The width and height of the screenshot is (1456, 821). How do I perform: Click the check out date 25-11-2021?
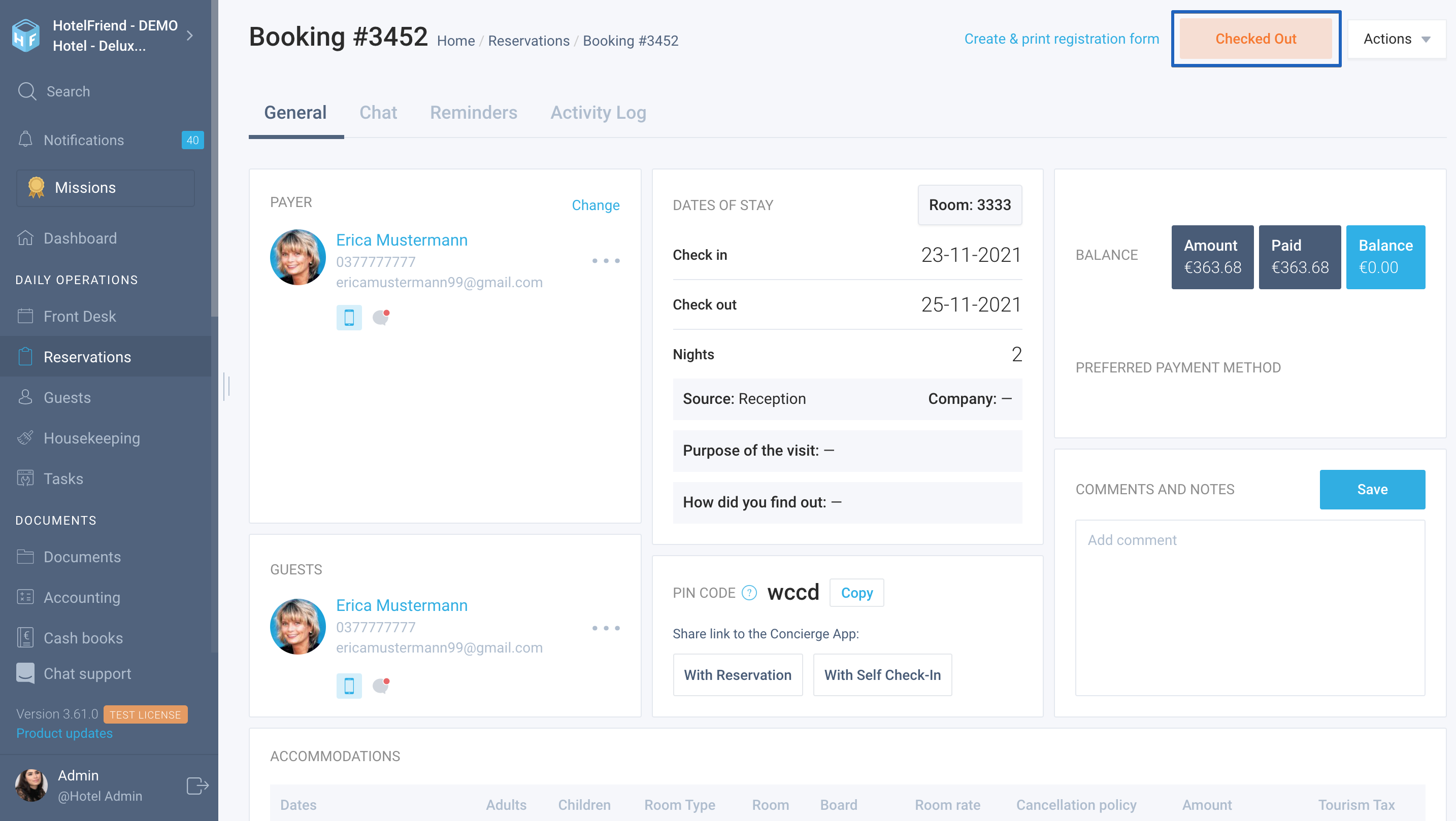(971, 304)
